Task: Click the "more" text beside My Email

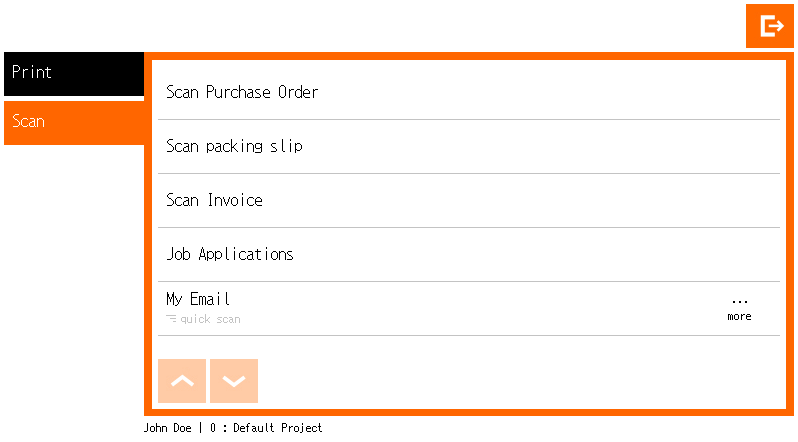Action: (739, 317)
